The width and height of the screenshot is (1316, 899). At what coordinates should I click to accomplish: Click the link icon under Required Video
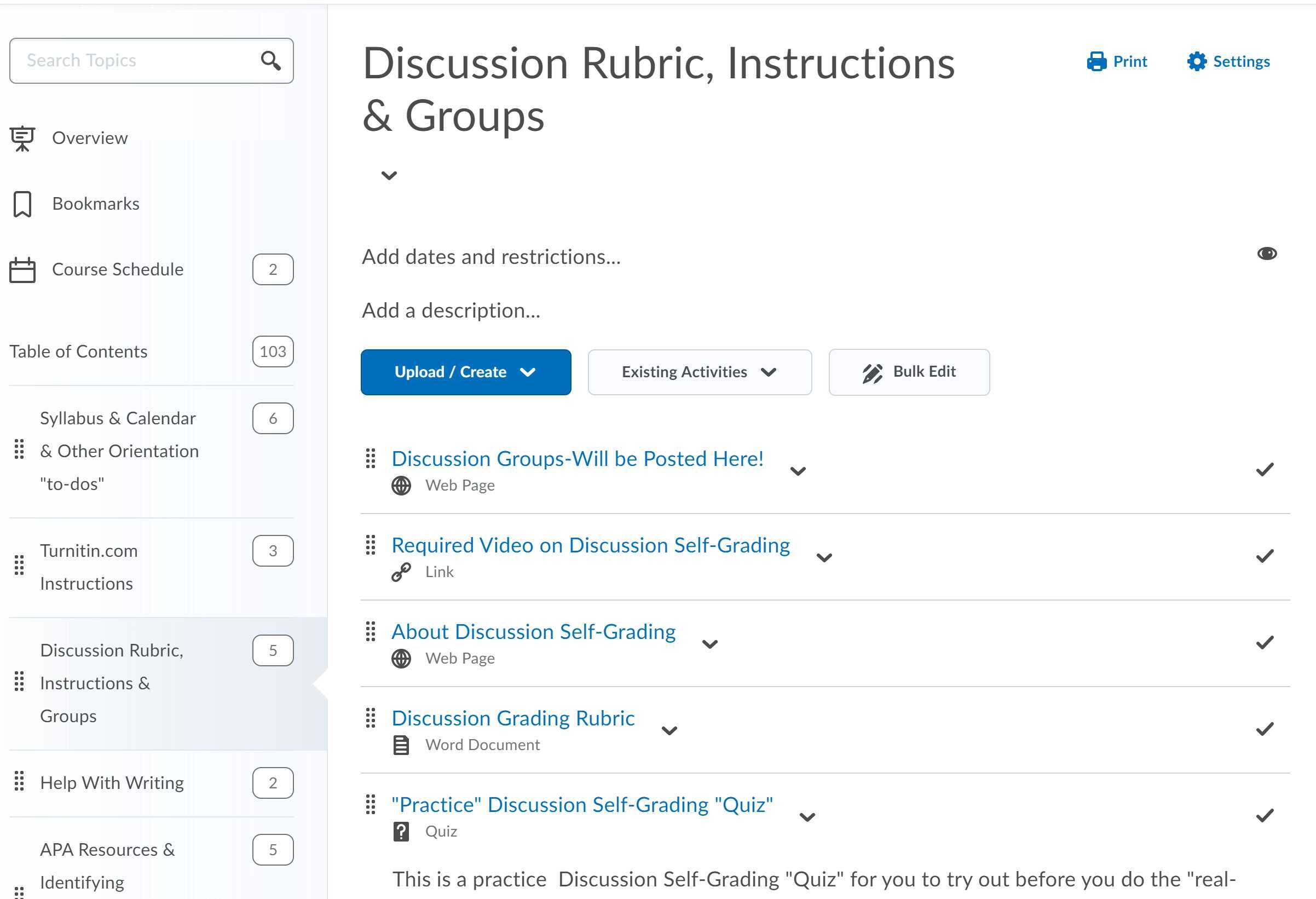401,572
